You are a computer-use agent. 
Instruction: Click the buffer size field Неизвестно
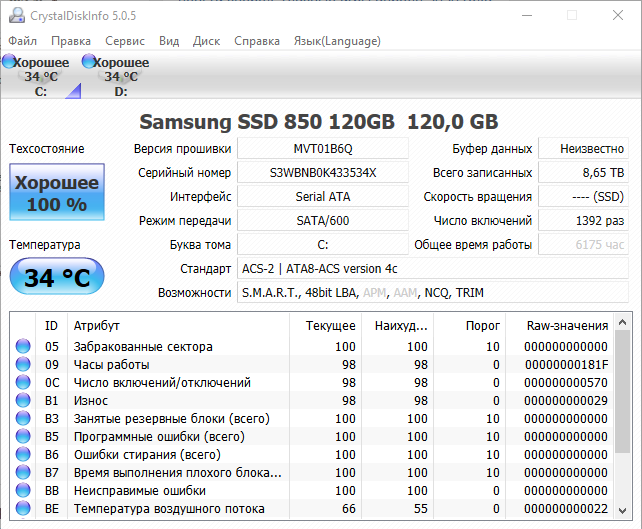[583, 149]
